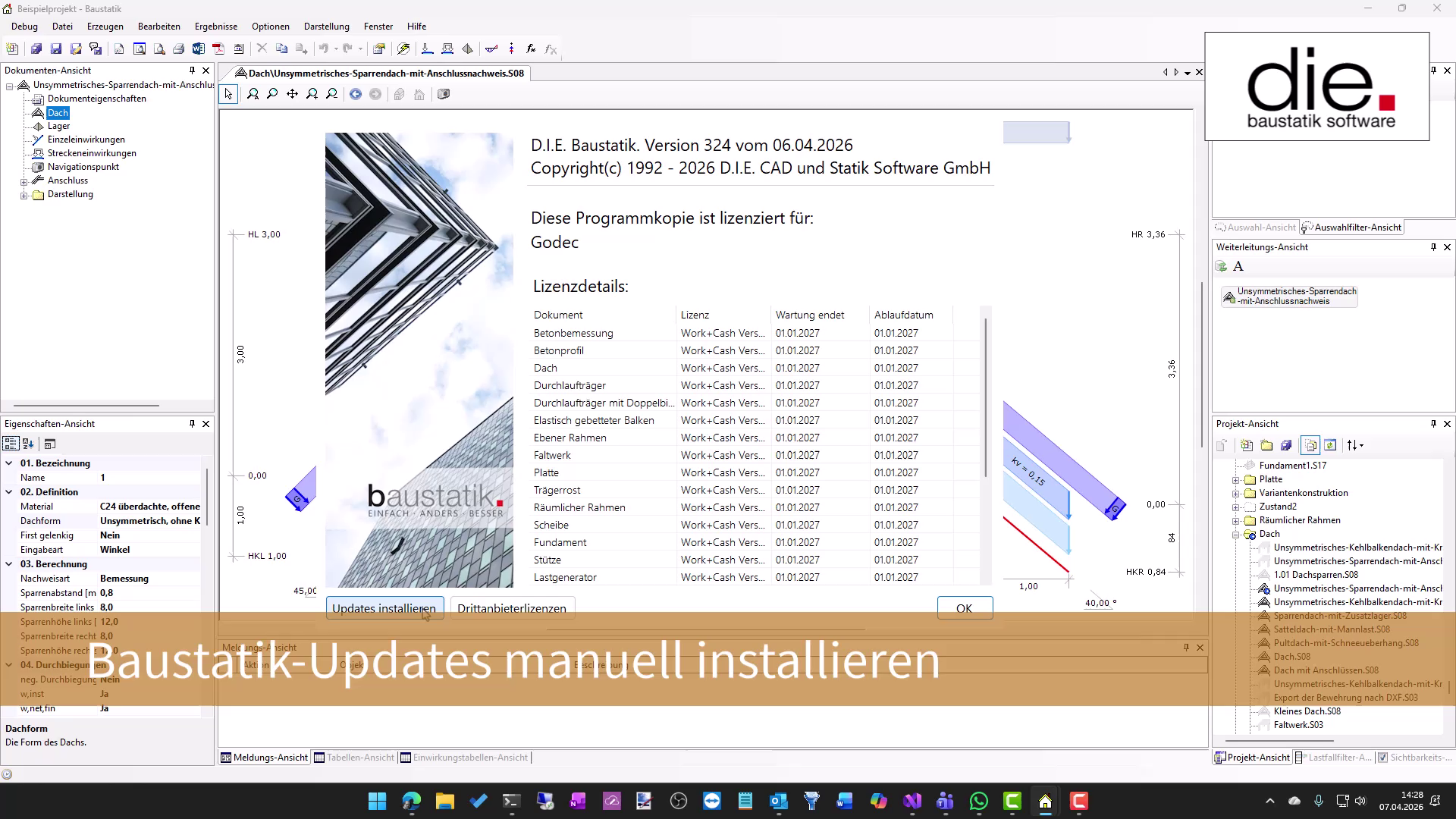Click the camera snapshot icon in view toolbar
Image resolution: width=1456 pixels, height=819 pixels.
tap(444, 94)
